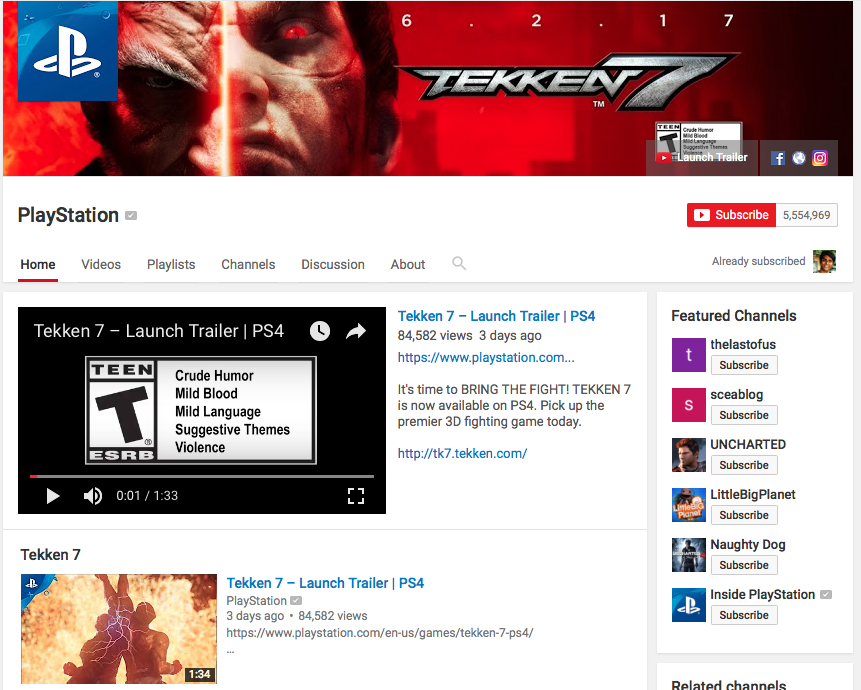This screenshot has height=690, width=861.
Task: Subscribe to UNCHARTED channel
Action: click(x=744, y=465)
